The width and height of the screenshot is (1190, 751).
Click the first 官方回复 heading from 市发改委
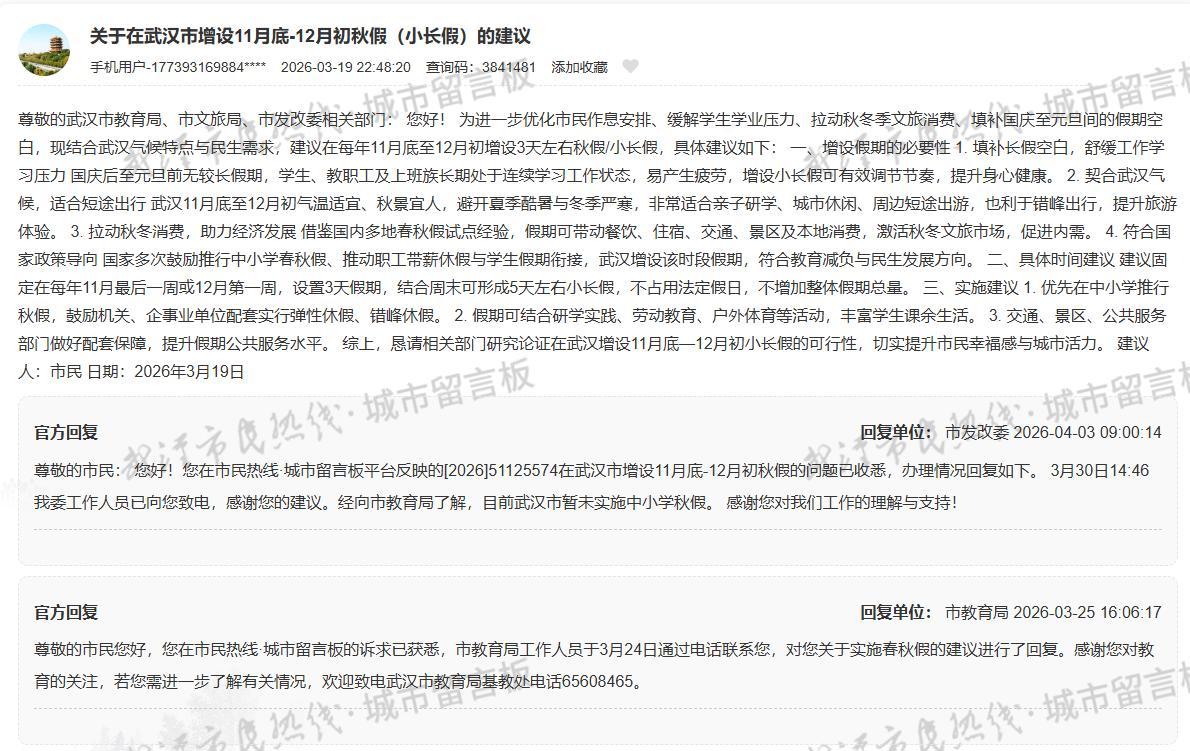(66, 432)
